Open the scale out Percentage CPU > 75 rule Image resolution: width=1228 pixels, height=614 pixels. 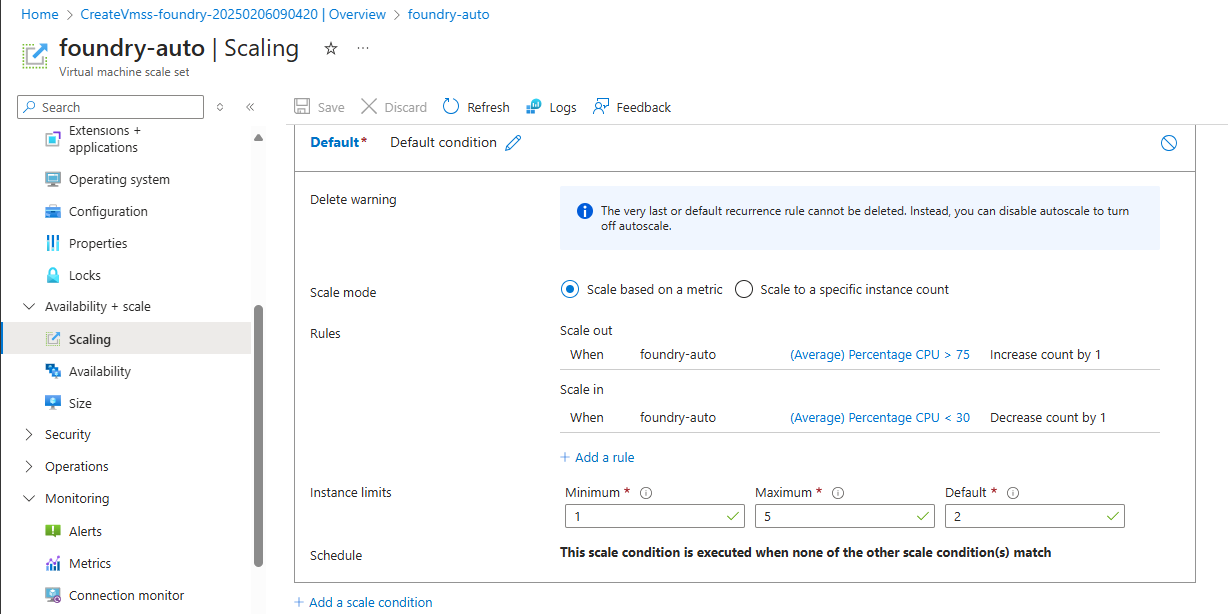(880, 355)
